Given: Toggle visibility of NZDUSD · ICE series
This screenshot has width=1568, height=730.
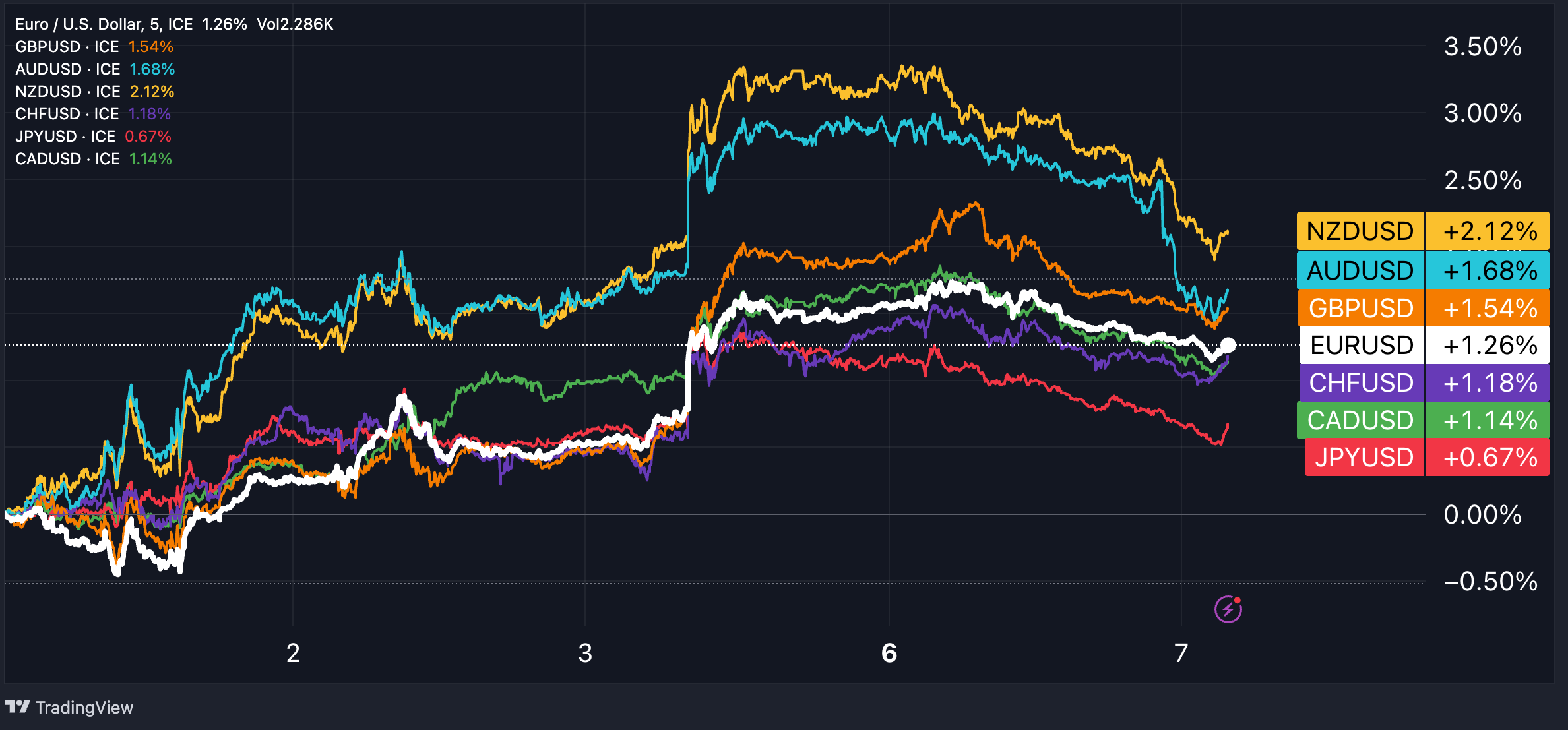Looking at the screenshot, I should [66, 91].
